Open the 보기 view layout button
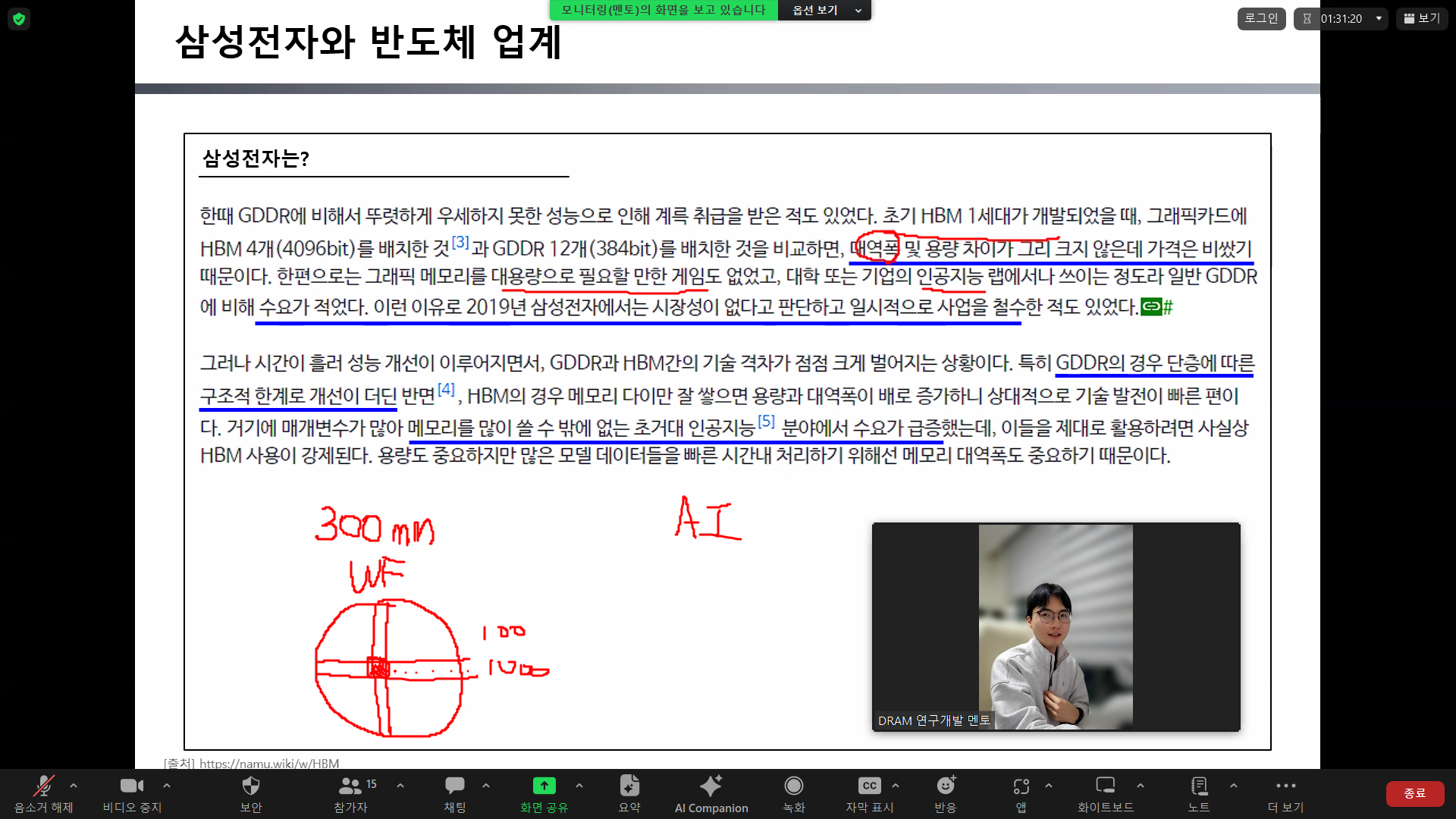1456x819 pixels. (x=1422, y=18)
